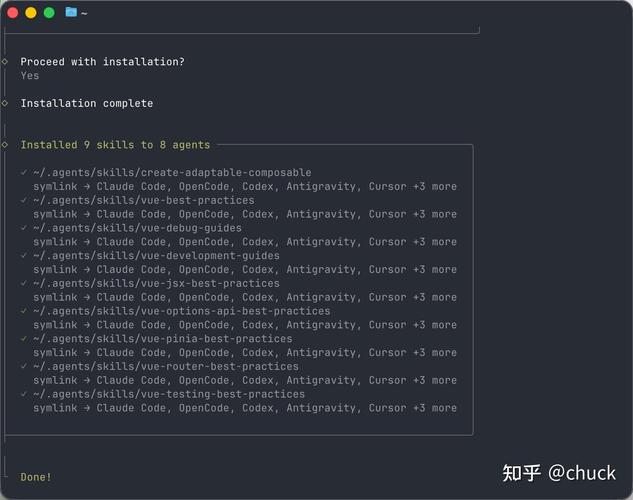Click the yellow minimize window button
The image size is (633, 500).
(31, 13)
